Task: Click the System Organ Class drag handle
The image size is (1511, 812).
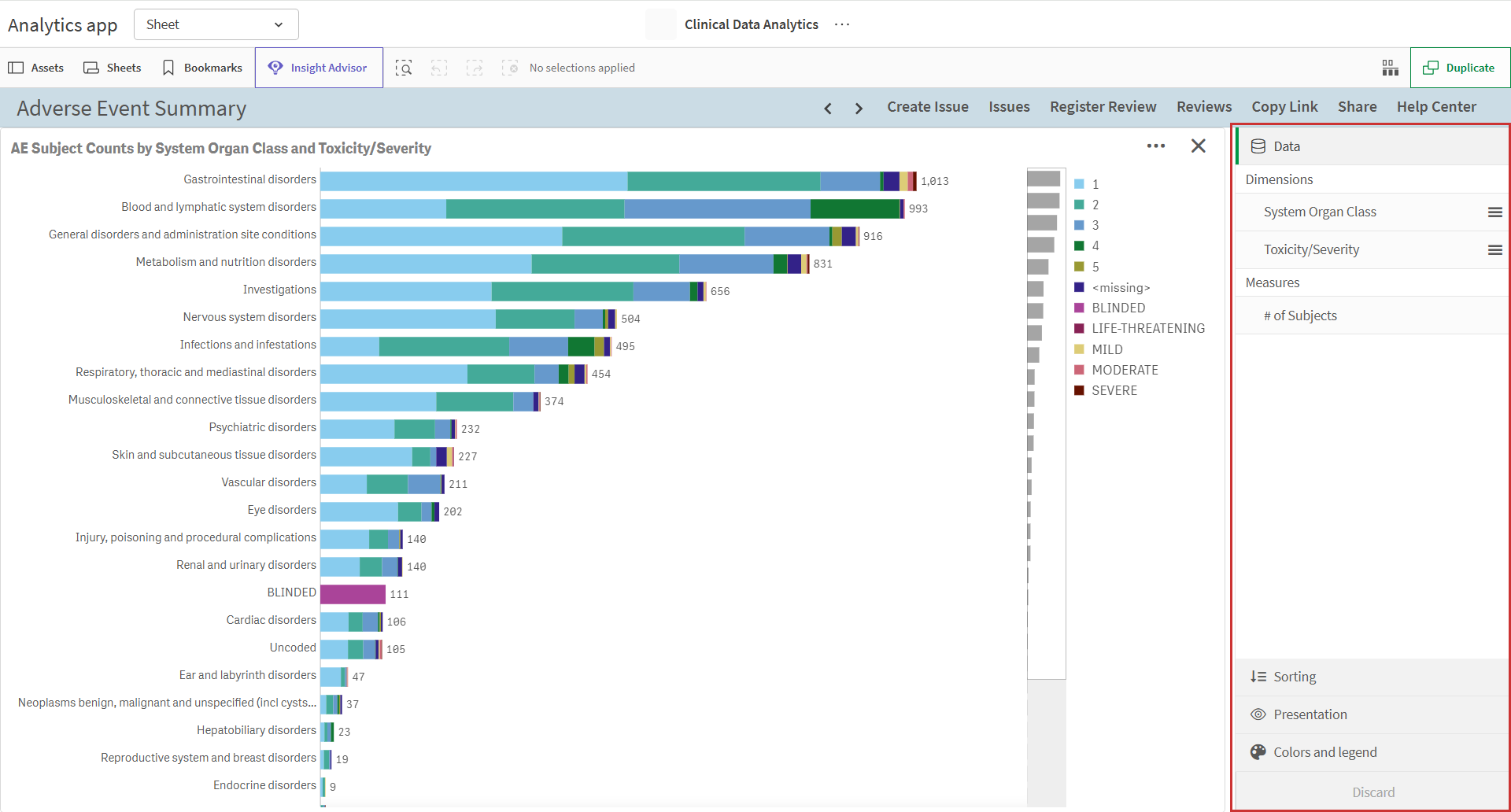Action: tap(1495, 212)
